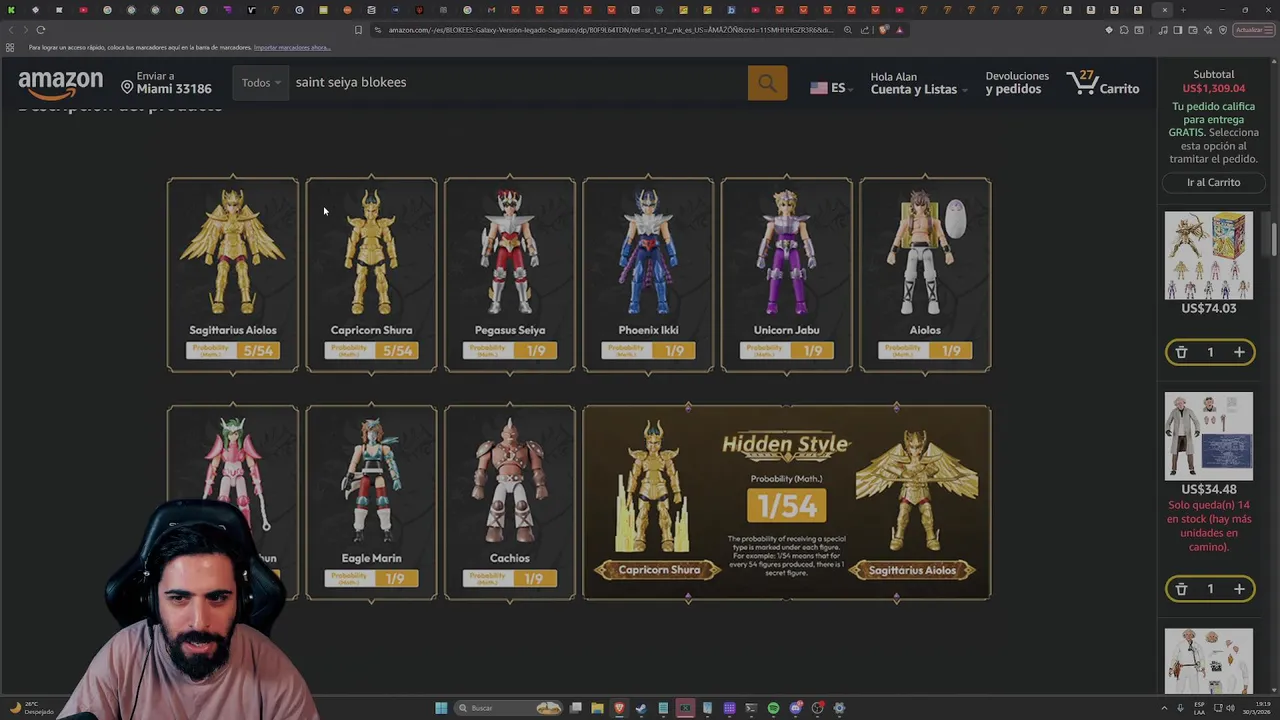Click the Eagle Marin figure card
The image size is (1280, 720).
(371, 502)
